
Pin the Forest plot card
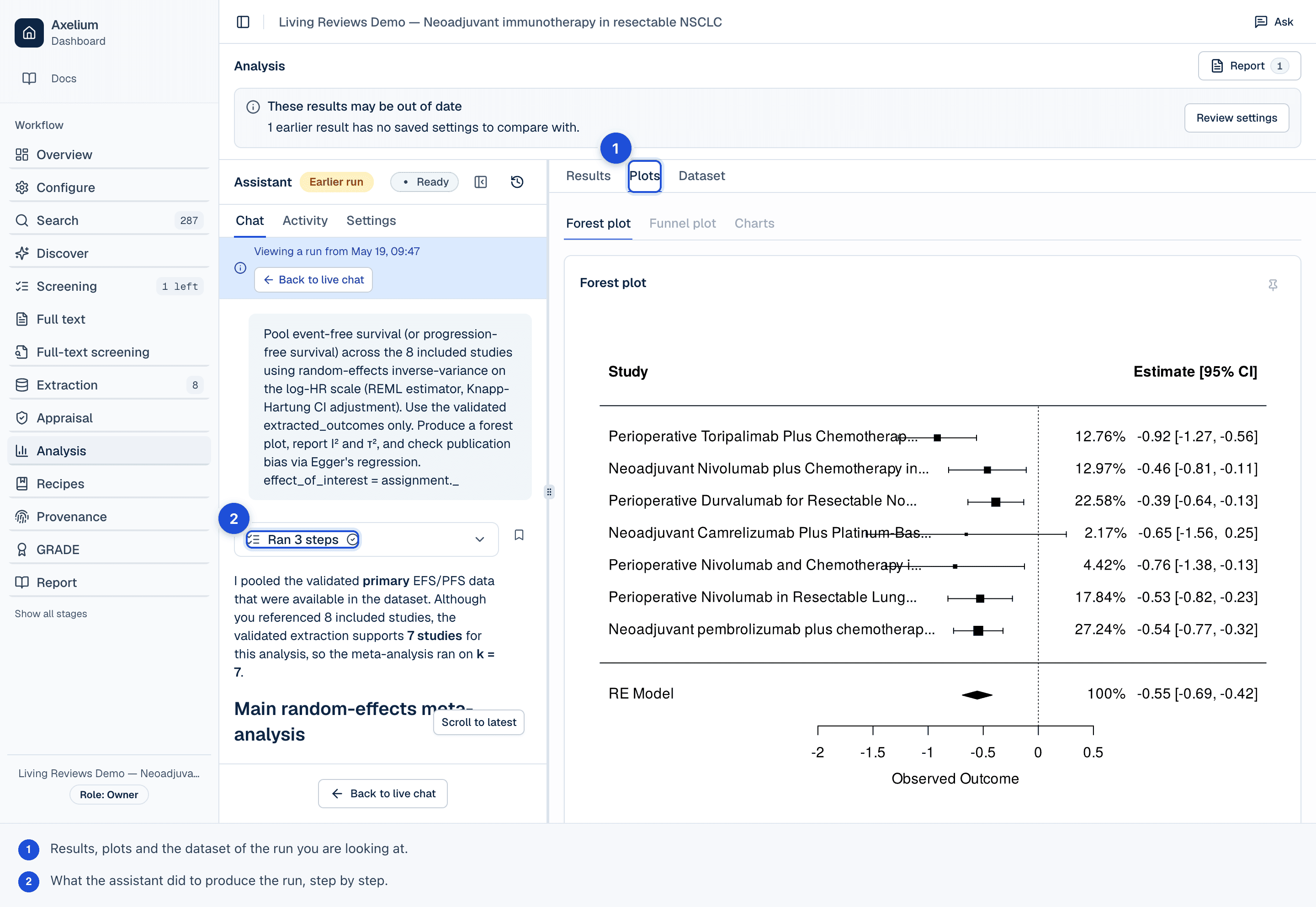(1273, 285)
